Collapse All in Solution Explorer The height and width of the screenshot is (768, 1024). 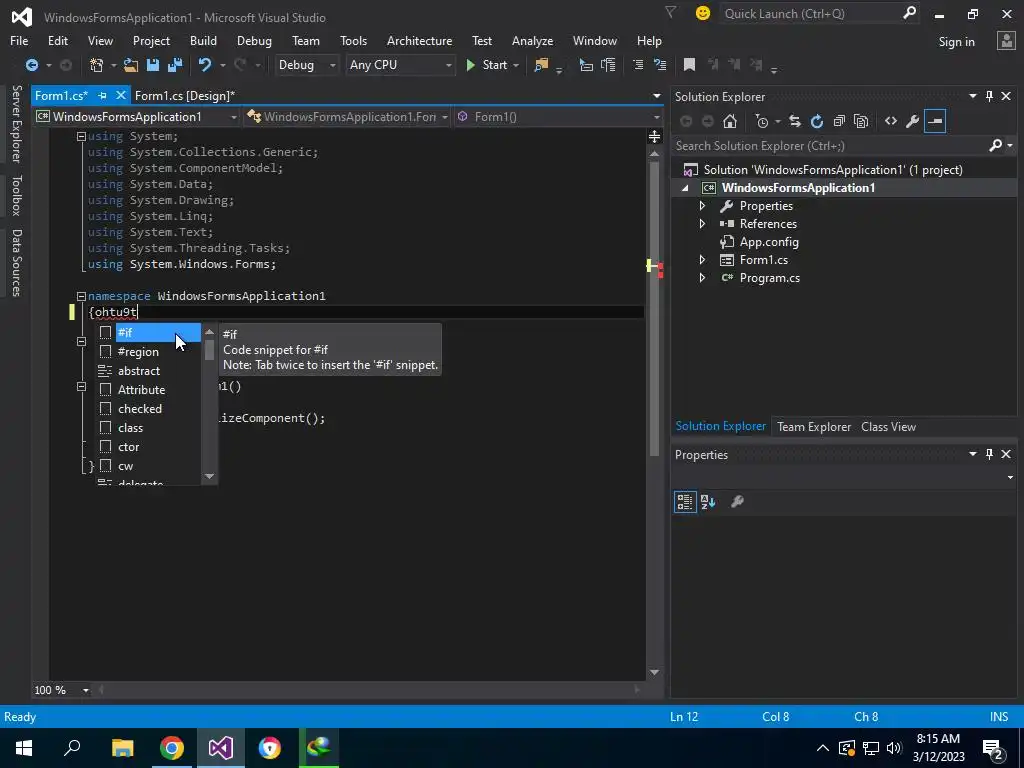pos(839,121)
